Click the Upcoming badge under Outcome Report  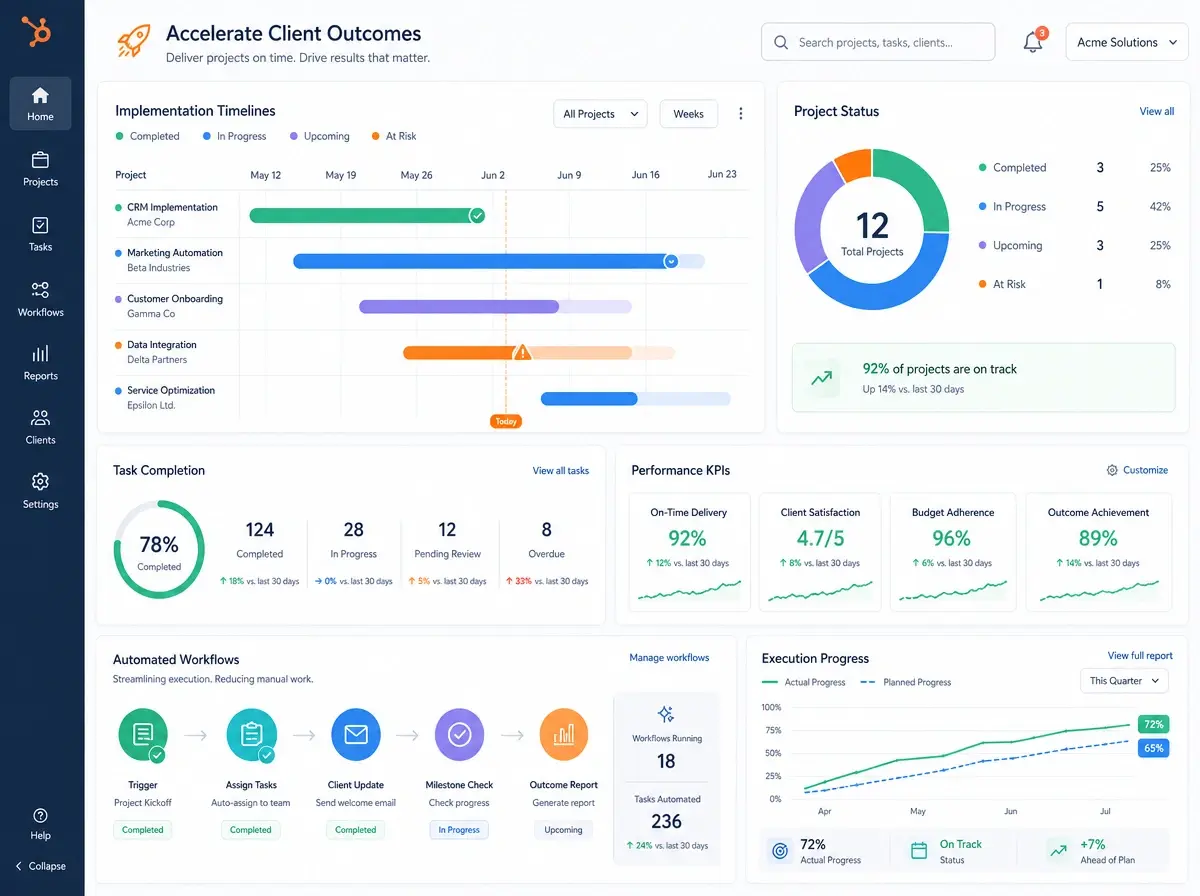click(x=563, y=830)
